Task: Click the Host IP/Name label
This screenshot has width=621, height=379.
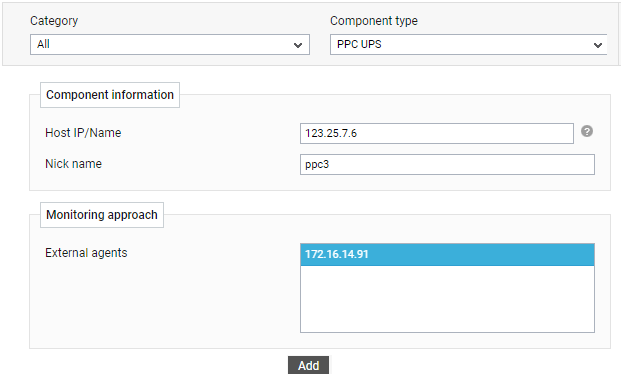Action: point(83,133)
